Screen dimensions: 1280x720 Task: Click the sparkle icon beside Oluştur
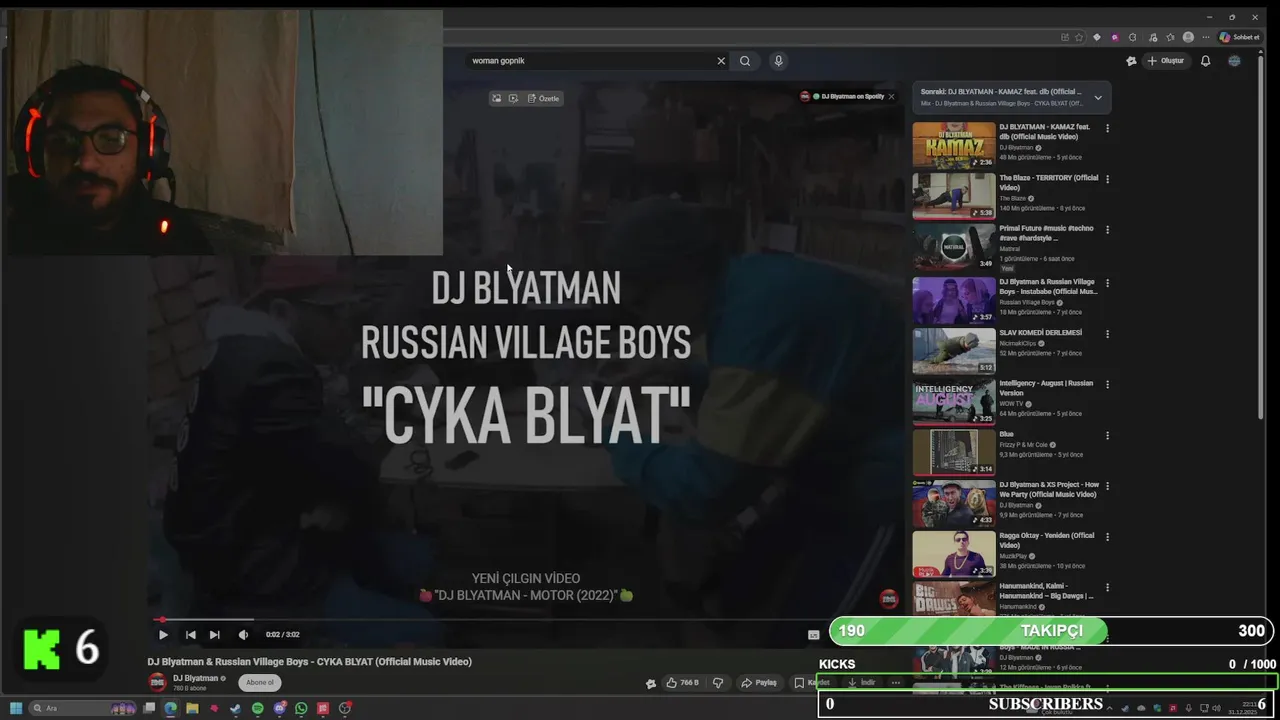1131,61
